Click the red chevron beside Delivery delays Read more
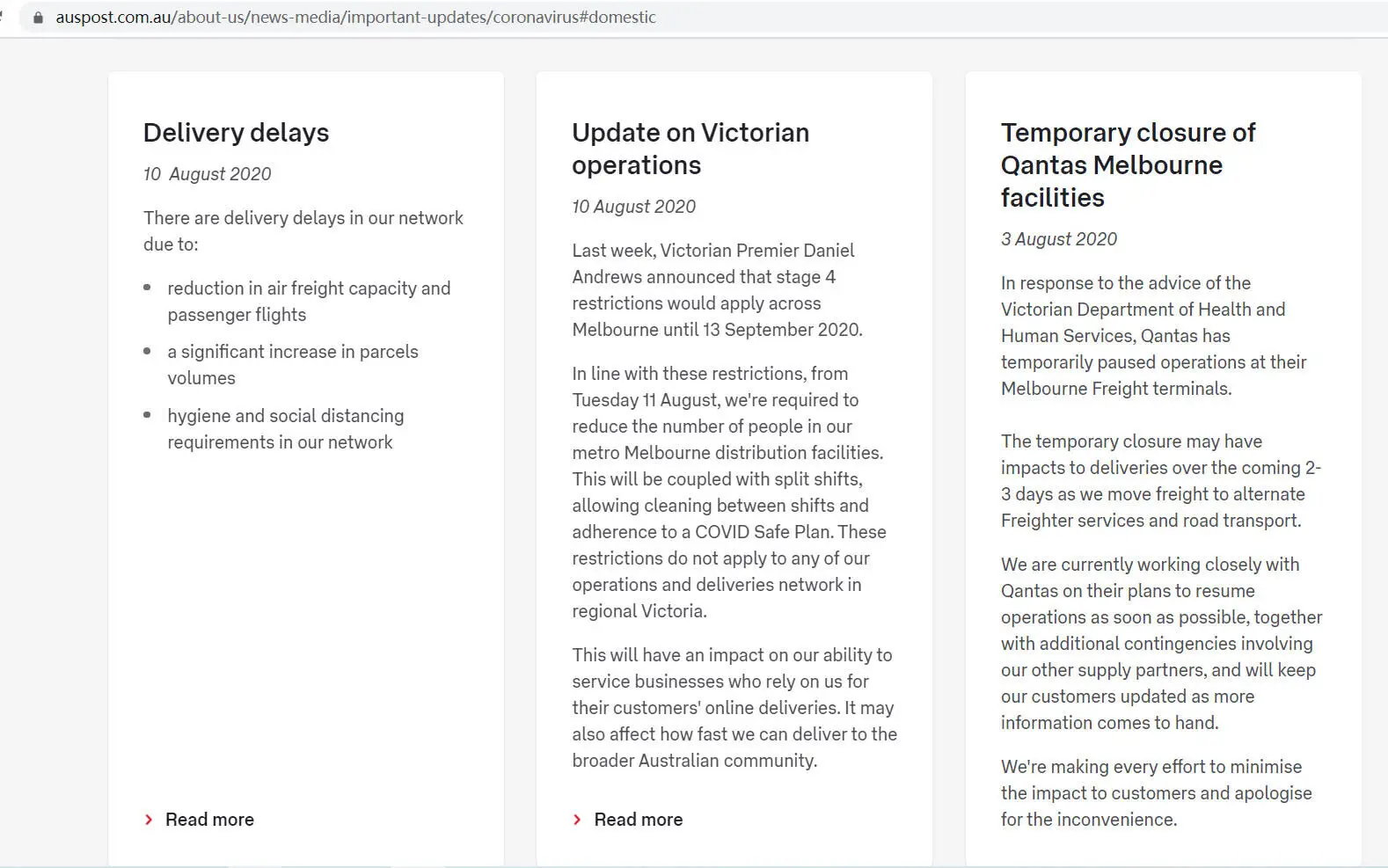This screenshot has height=868, width=1388. point(148,820)
